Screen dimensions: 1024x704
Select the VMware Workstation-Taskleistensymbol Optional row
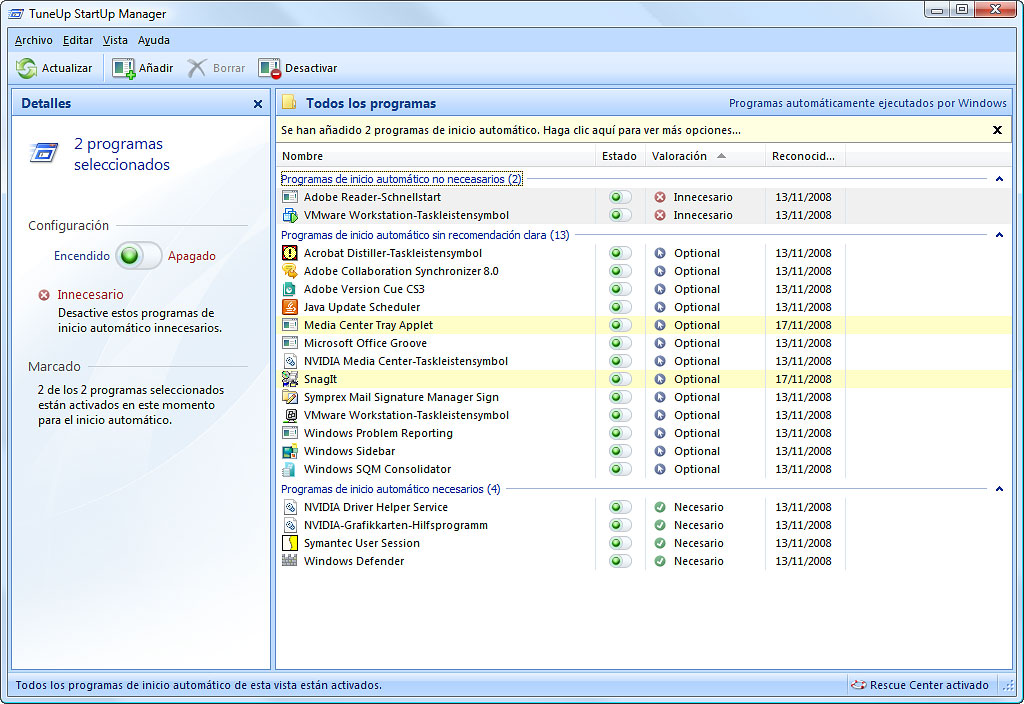[644, 415]
